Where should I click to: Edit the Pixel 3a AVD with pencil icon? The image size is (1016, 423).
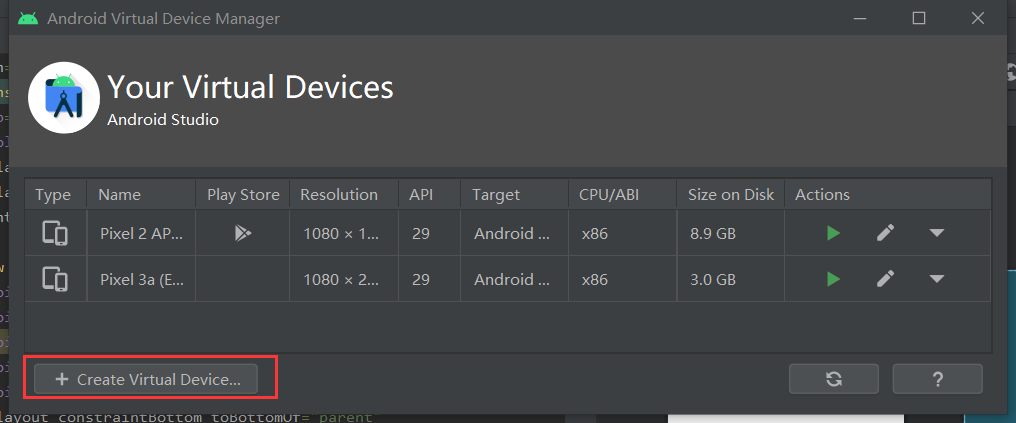[x=885, y=279]
